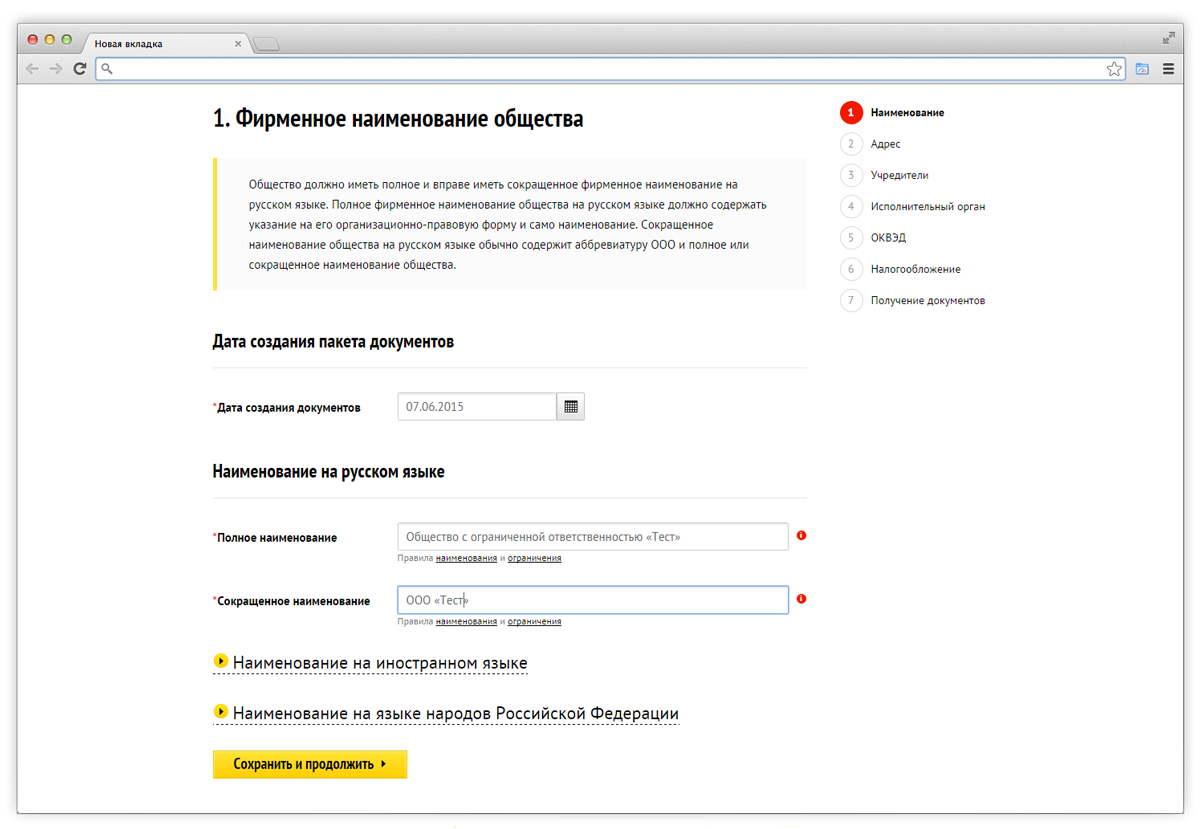Viewport: 1200px width, 829px height.
Task: Click info icon beside Сокращенное наименование field
Action: tap(801, 599)
